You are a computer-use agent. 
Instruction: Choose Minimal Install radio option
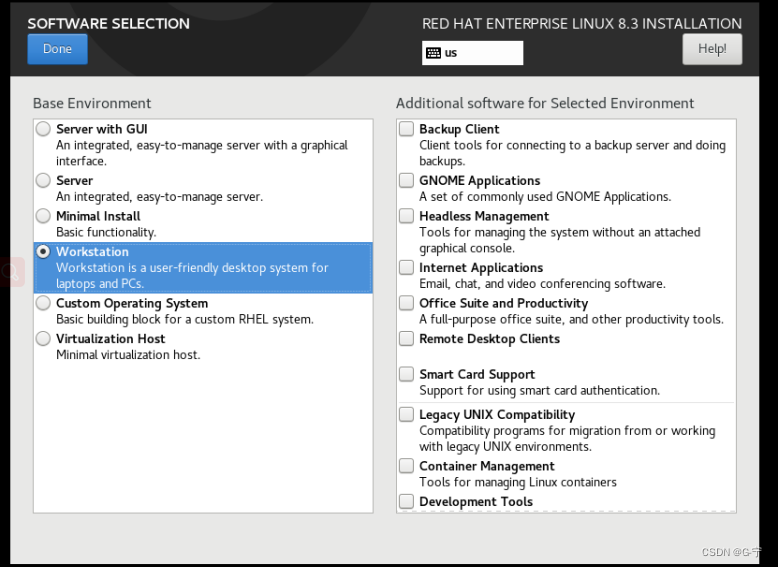(x=43, y=216)
